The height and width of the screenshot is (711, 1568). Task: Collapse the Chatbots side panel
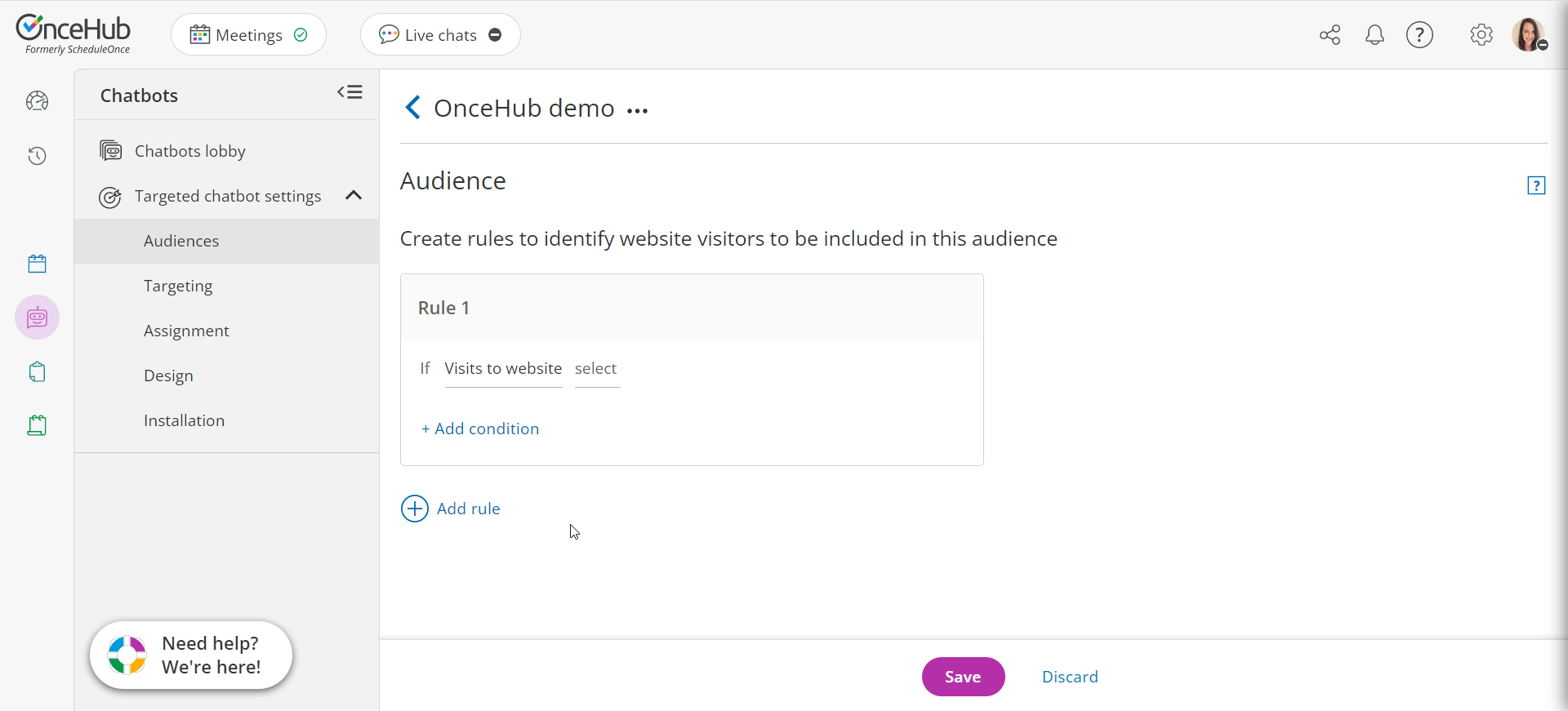350,93
